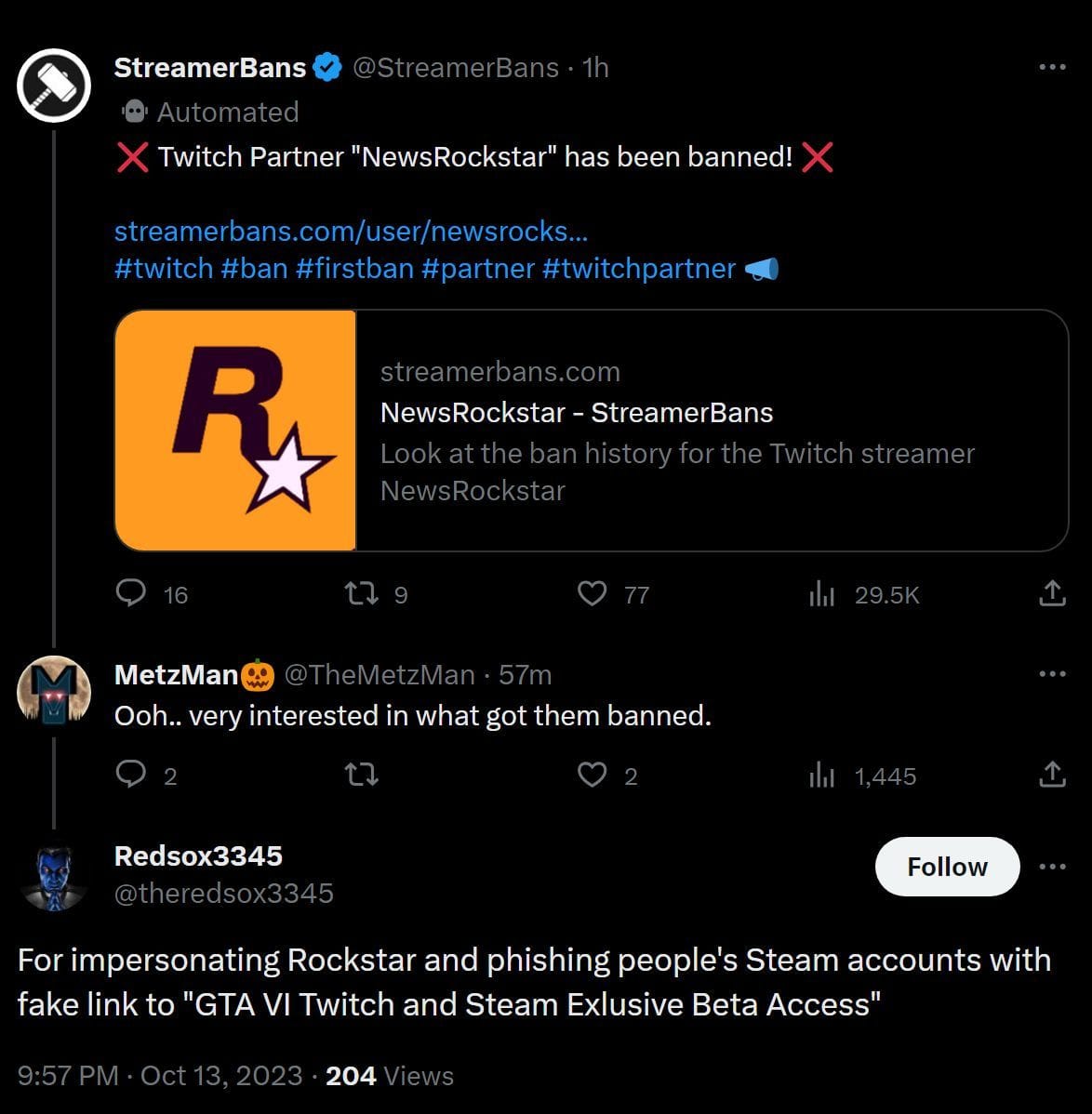Screen dimensions: 1092x1114
Task: Click the reply icon on MetzMan's comment
Action: 131,773
